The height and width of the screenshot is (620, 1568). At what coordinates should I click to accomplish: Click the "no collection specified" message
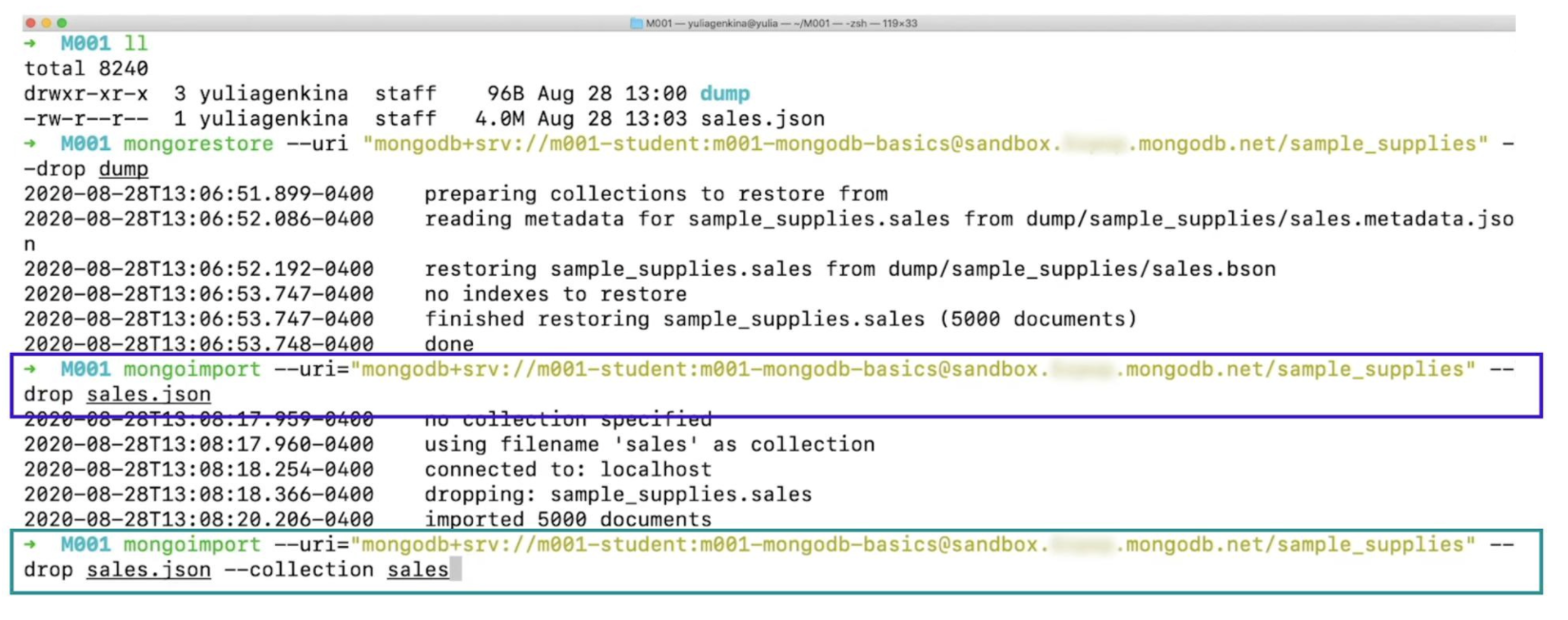click(x=568, y=419)
